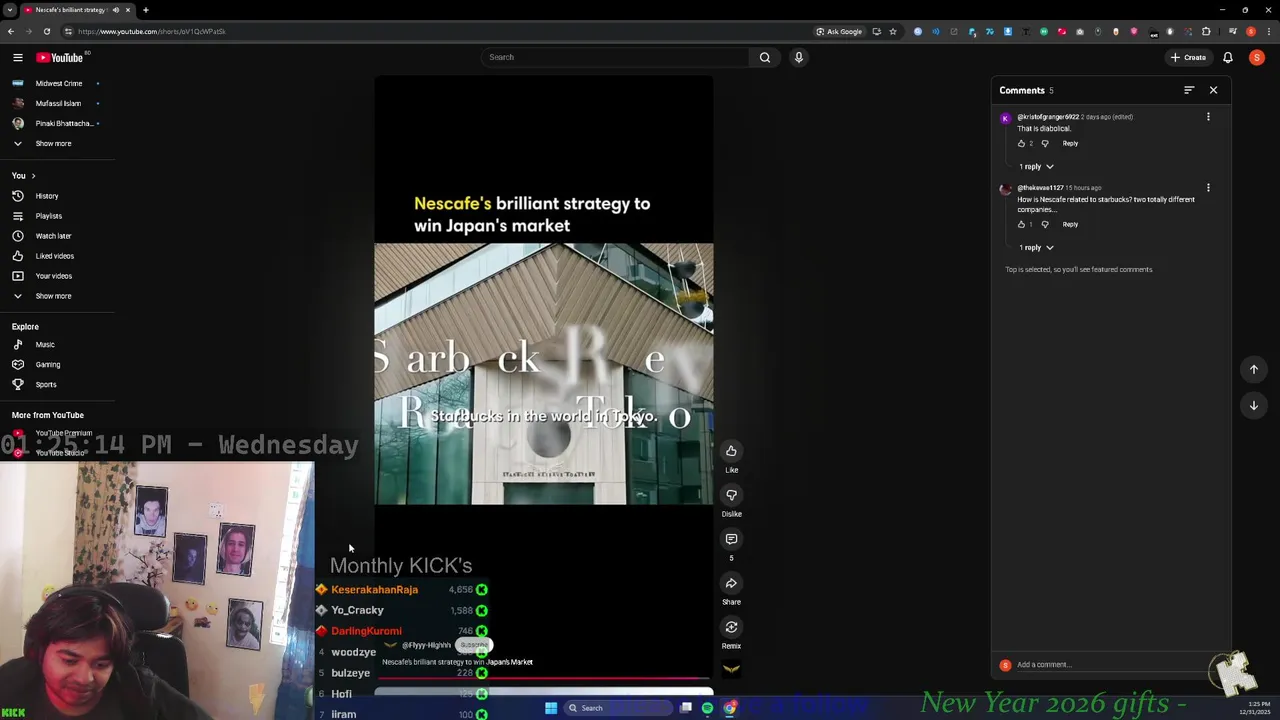Open Chrome three-dot menu
This screenshot has width=1280, height=720.
[x=1267, y=31]
